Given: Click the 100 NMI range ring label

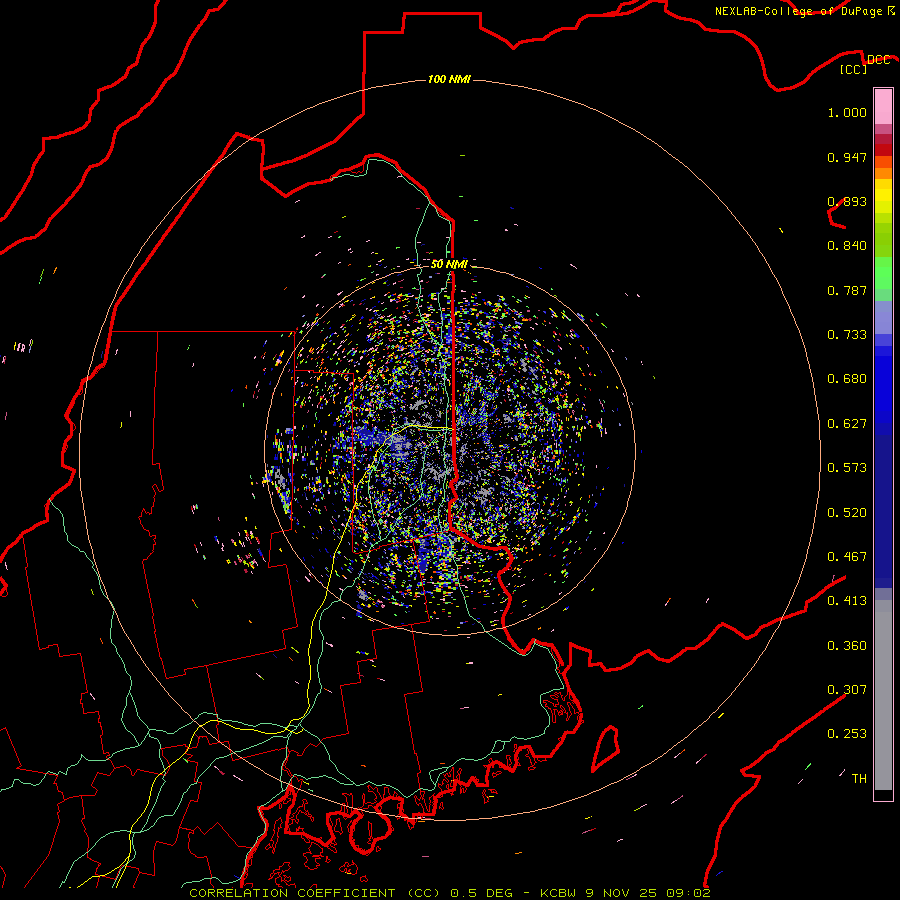Looking at the screenshot, I should point(449,79).
